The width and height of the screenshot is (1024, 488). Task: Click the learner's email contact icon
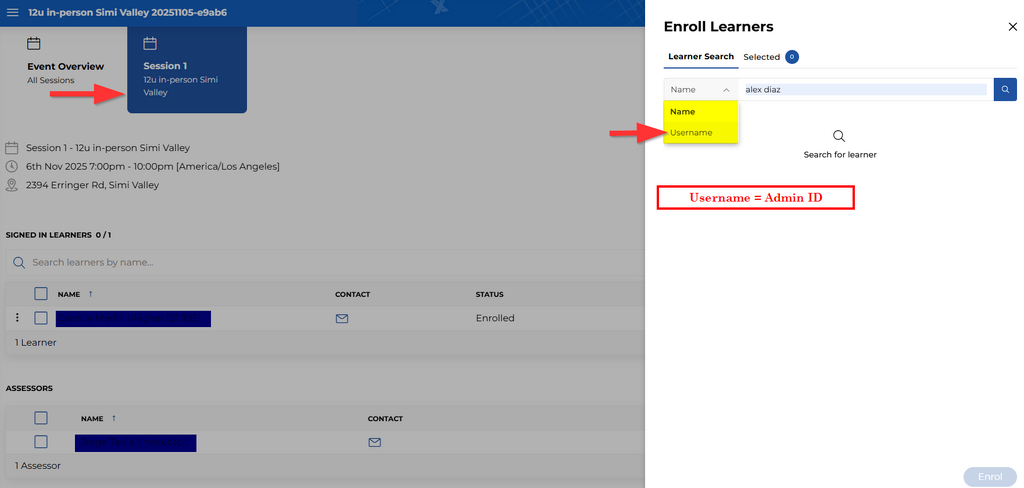click(342, 318)
